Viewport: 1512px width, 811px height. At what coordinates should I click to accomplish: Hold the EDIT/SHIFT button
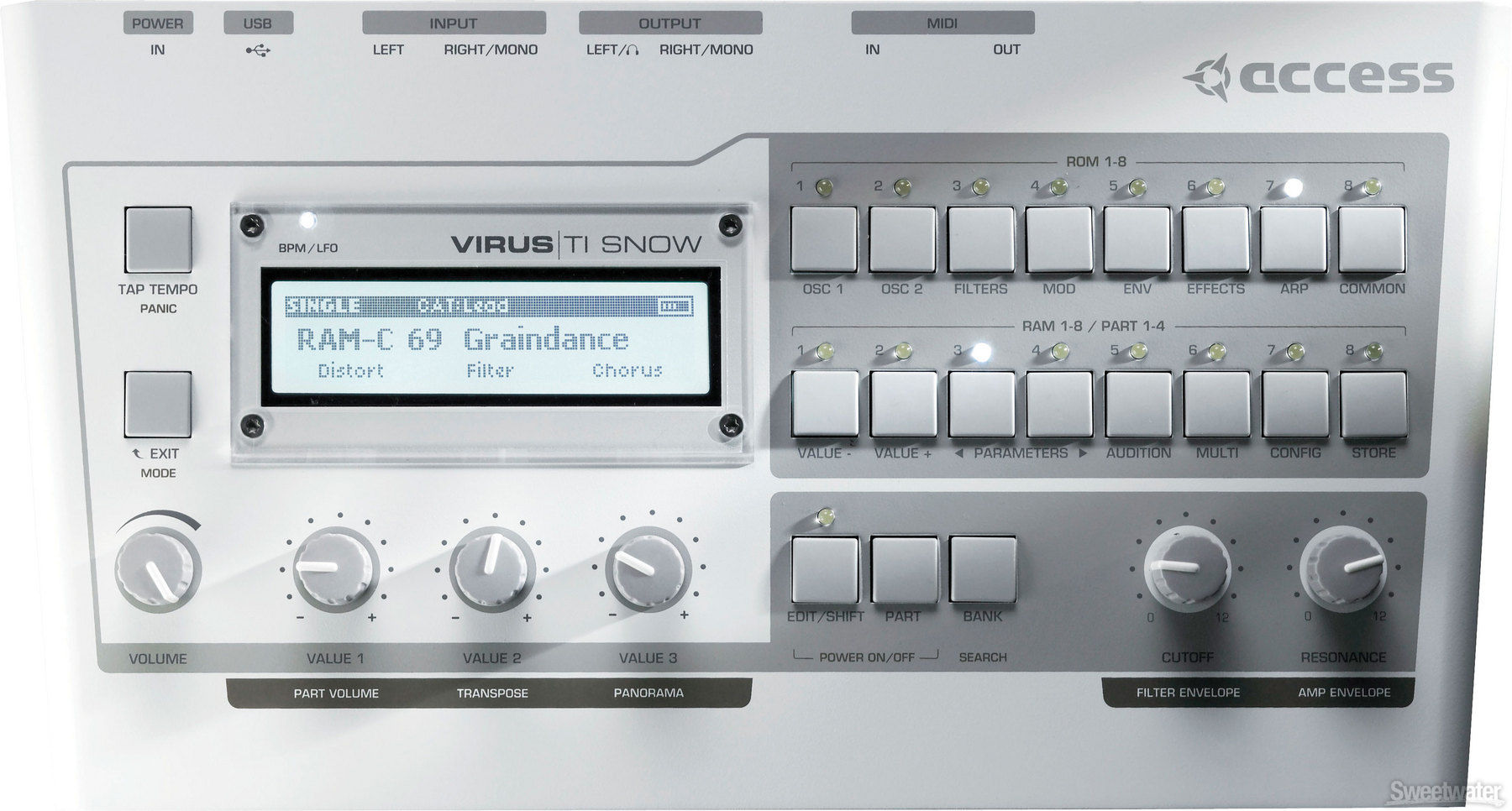pos(825,569)
